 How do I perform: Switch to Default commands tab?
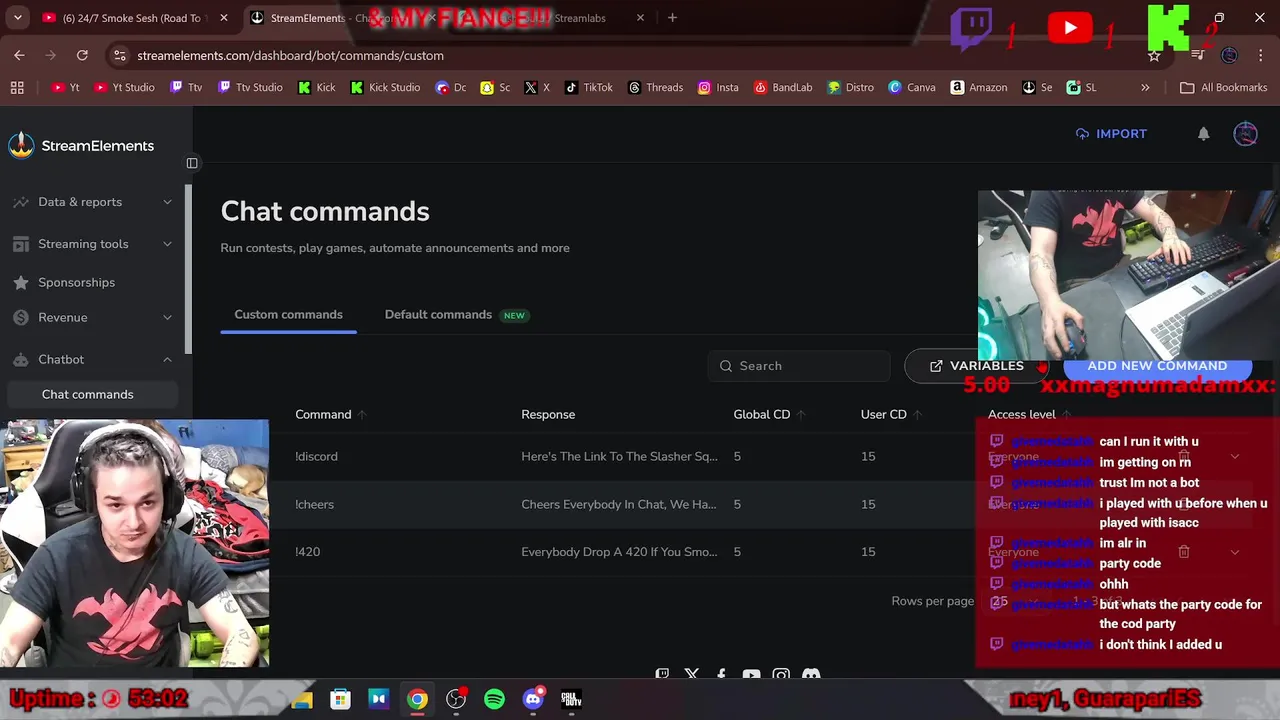point(455,314)
